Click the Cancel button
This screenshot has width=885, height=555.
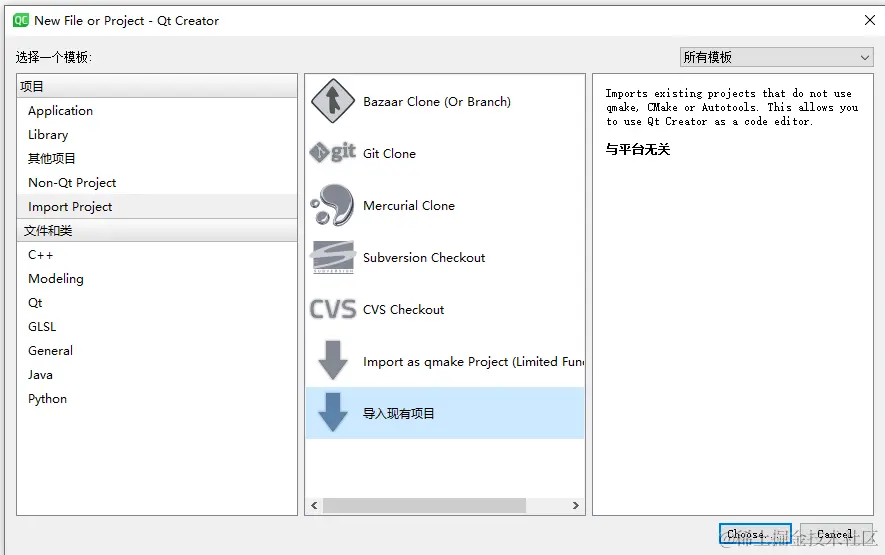pyautogui.click(x=836, y=534)
